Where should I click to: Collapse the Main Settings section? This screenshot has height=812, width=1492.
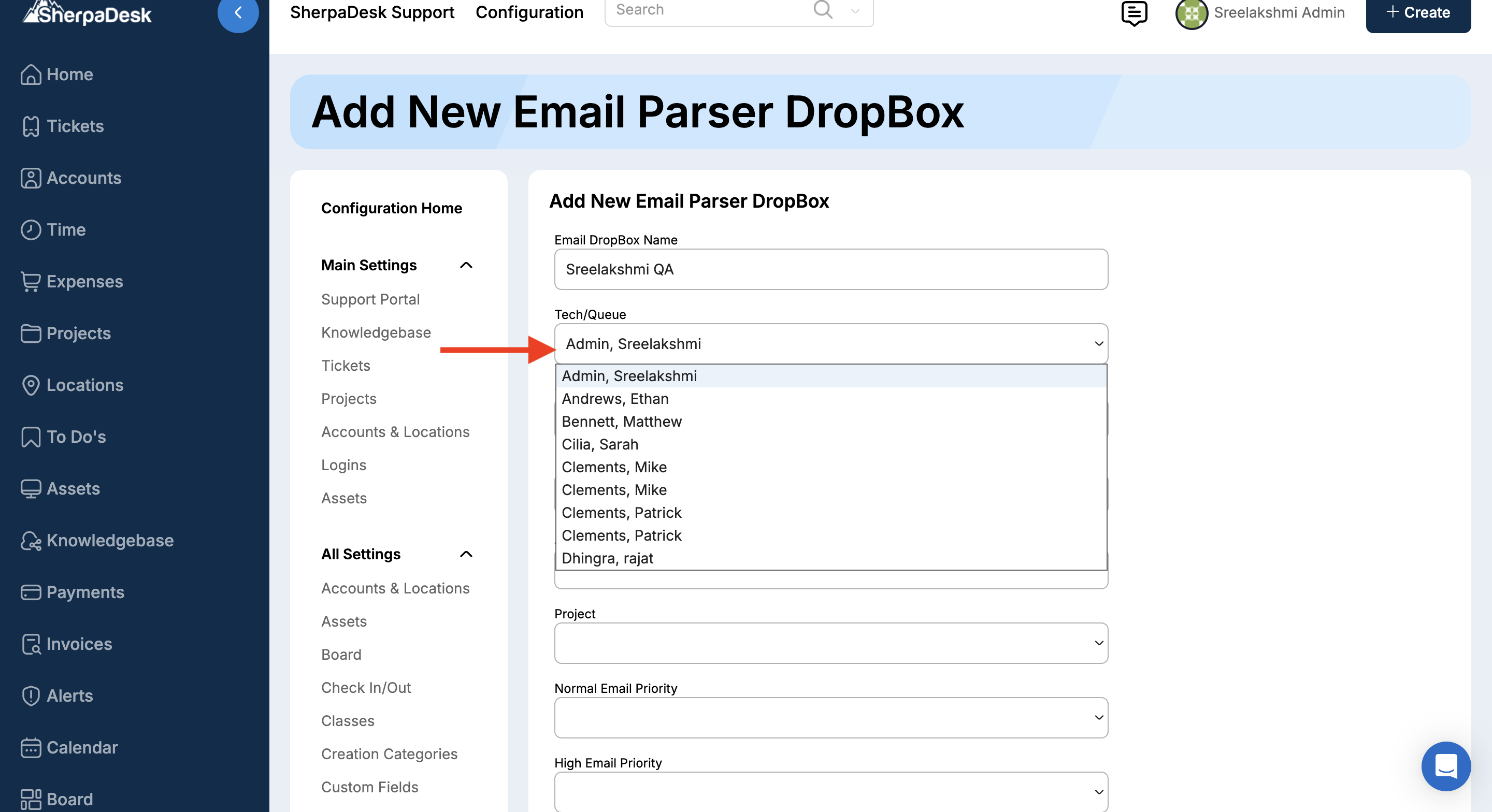(x=466, y=265)
